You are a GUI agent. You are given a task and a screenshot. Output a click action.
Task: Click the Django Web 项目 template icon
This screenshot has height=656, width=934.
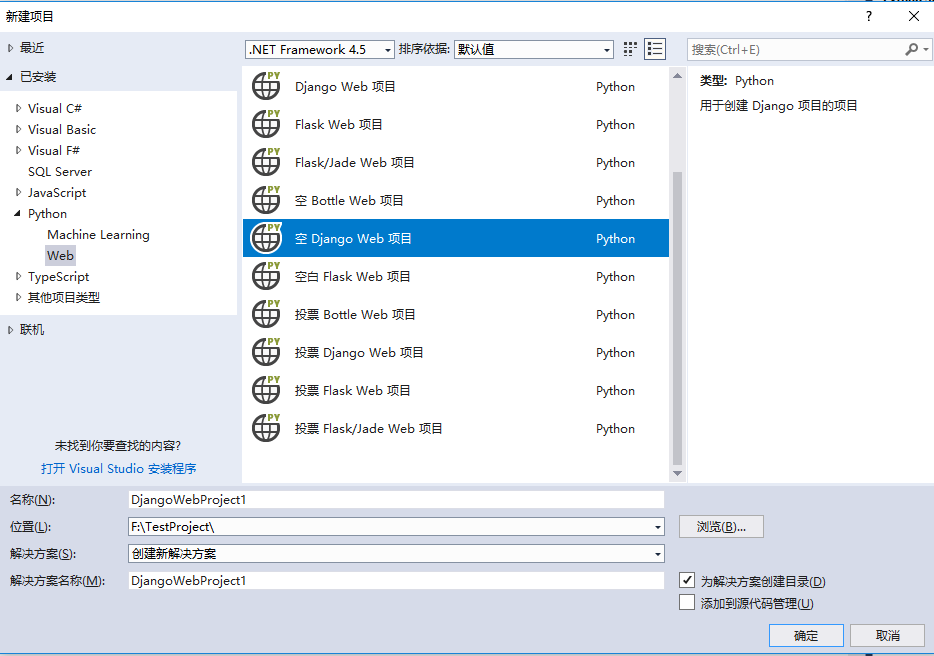(x=266, y=86)
